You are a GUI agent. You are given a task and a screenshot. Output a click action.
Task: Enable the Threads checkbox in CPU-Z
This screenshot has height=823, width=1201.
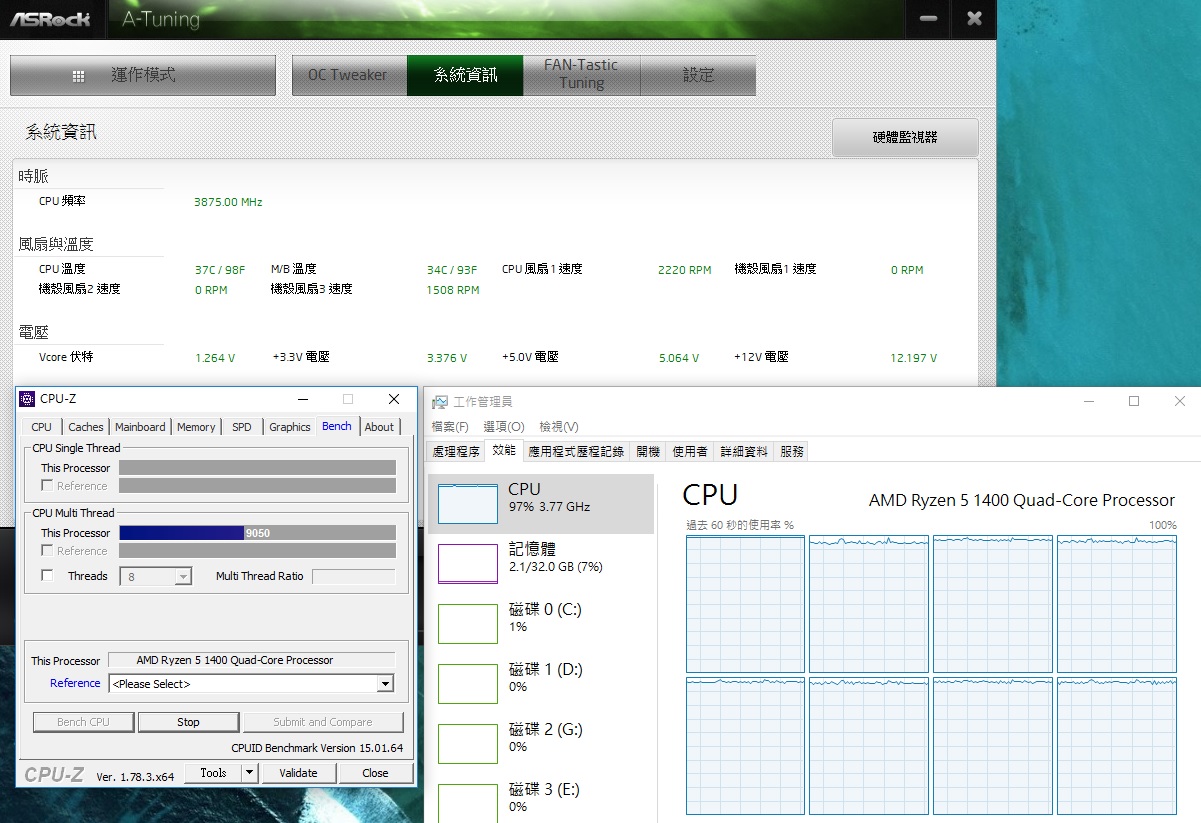[47, 576]
